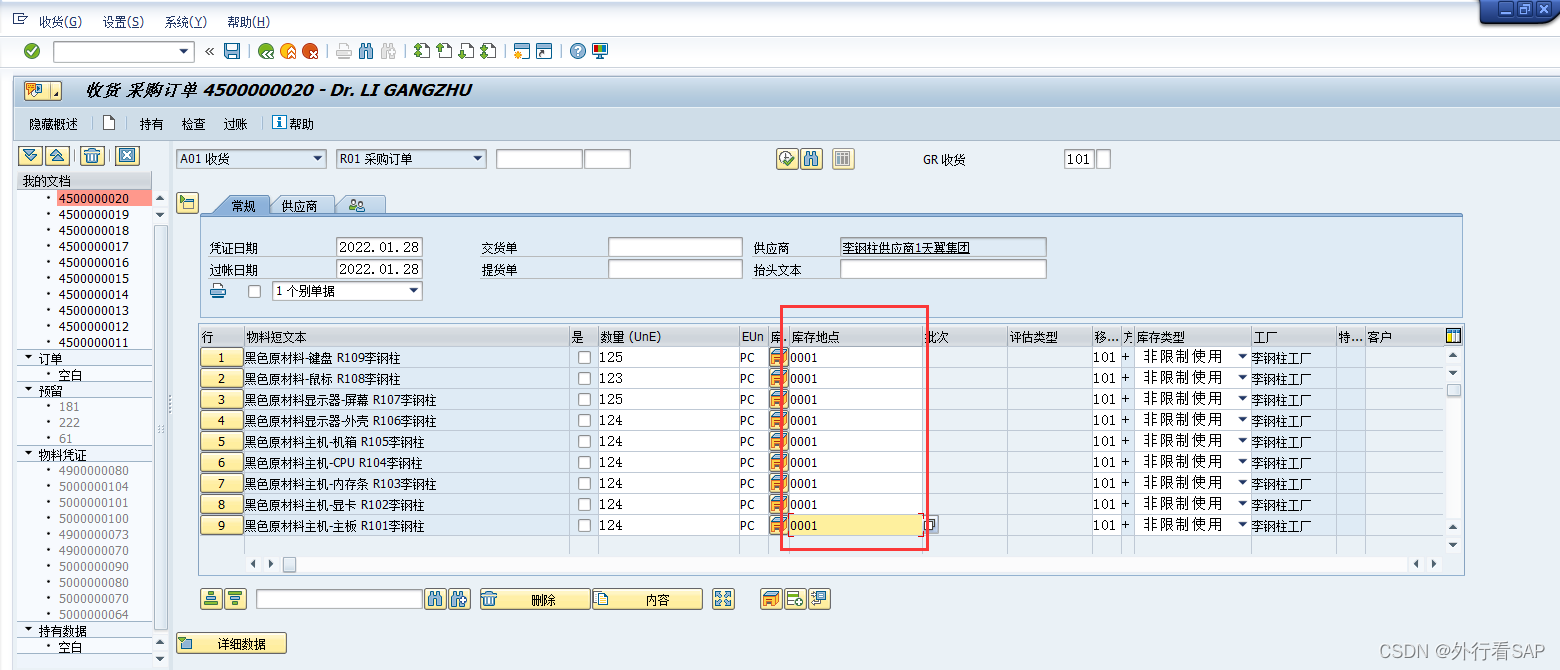Click the 删除 button below the table

pyautogui.click(x=535, y=599)
